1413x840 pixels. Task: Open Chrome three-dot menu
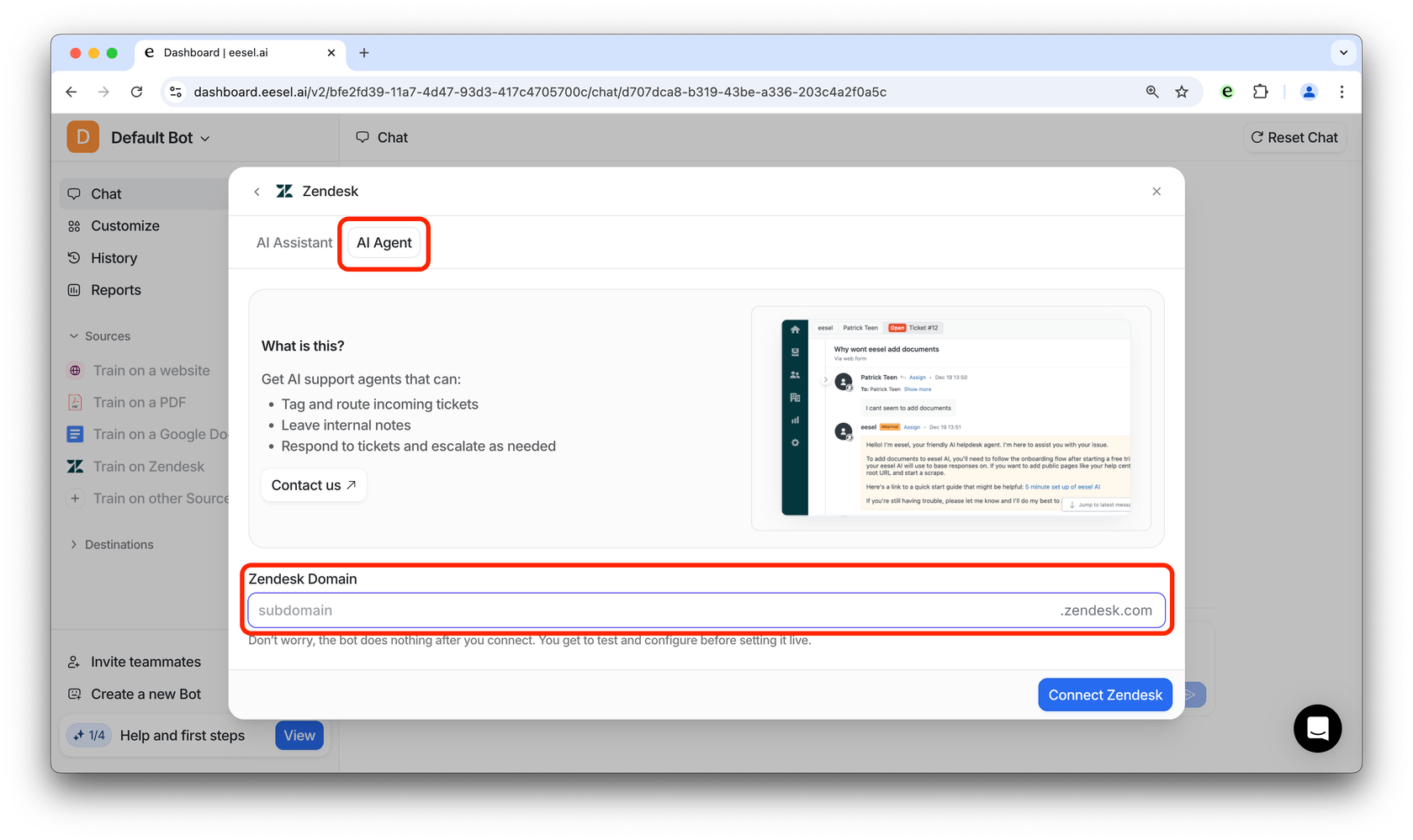pos(1342,92)
